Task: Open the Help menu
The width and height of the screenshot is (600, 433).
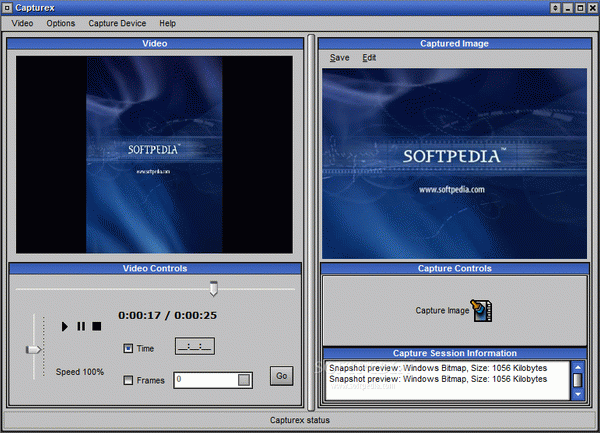Action: pos(168,23)
